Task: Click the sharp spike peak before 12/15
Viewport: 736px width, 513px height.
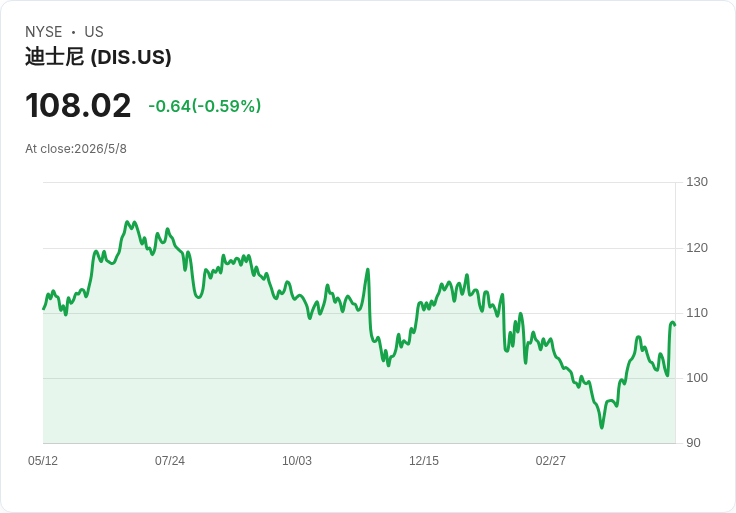Action: [368, 270]
